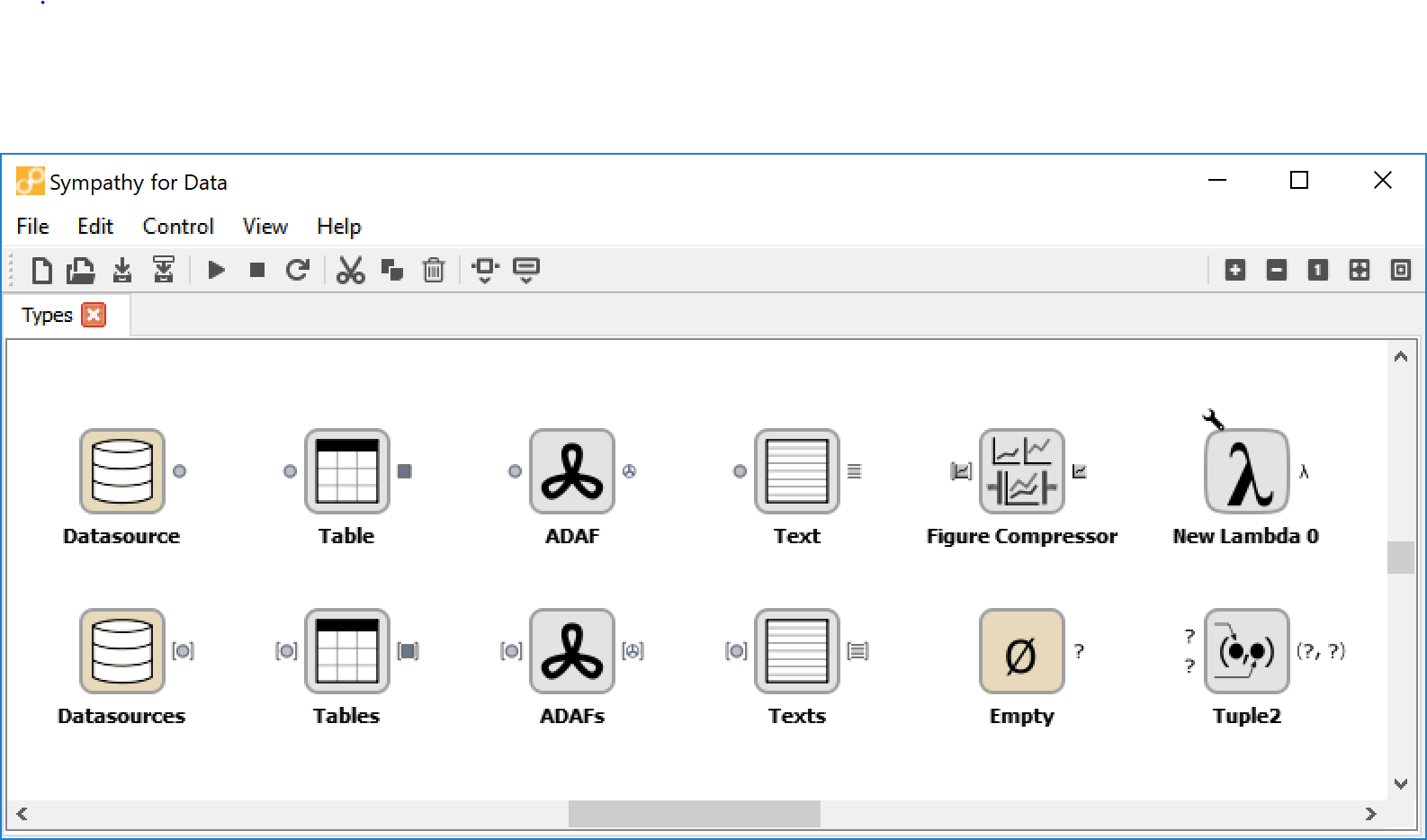Zoom in with the plus icon
This screenshot has width=1427, height=840.
[x=1235, y=270]
